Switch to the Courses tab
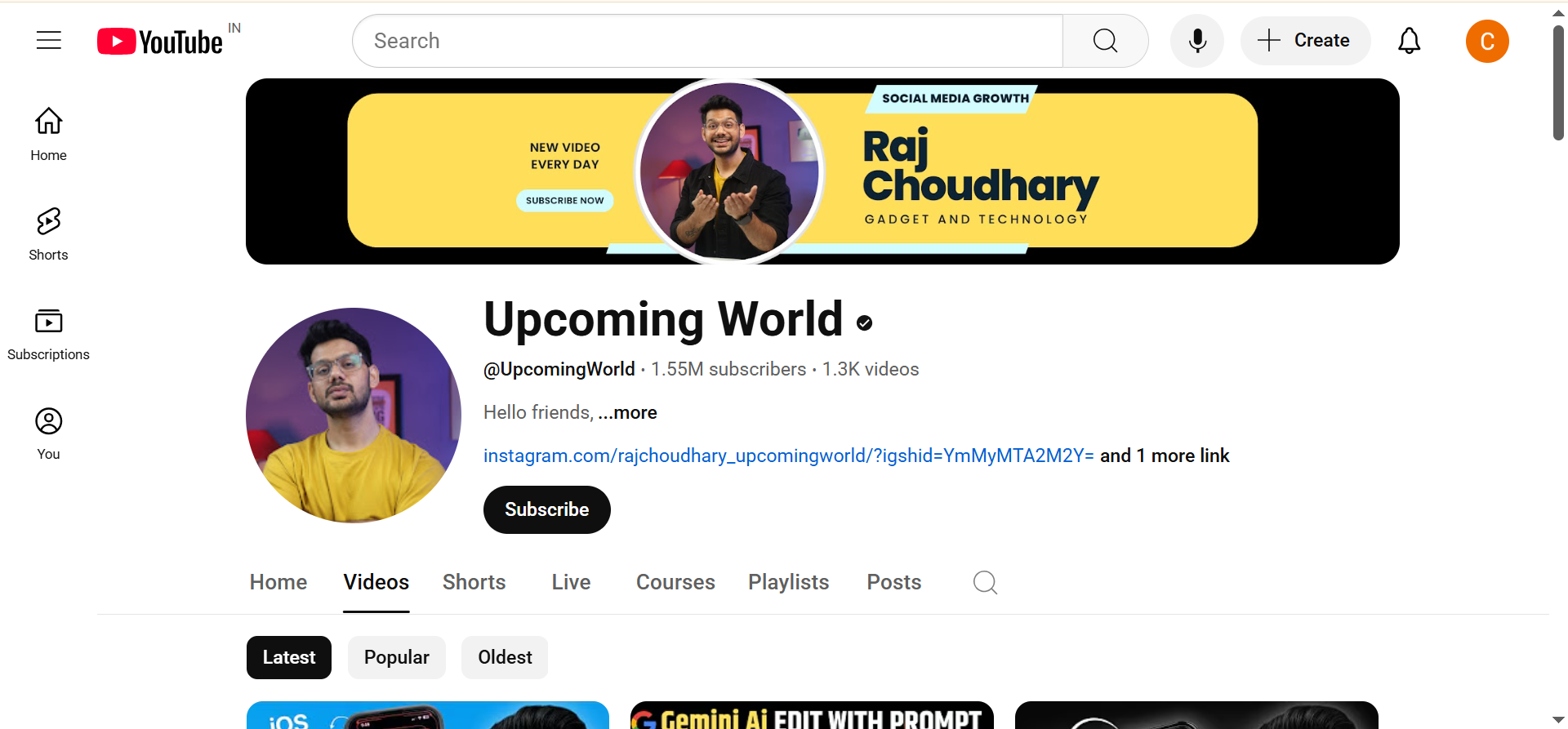The height and width of the screenshot is (729, 1568). [675, 582]
